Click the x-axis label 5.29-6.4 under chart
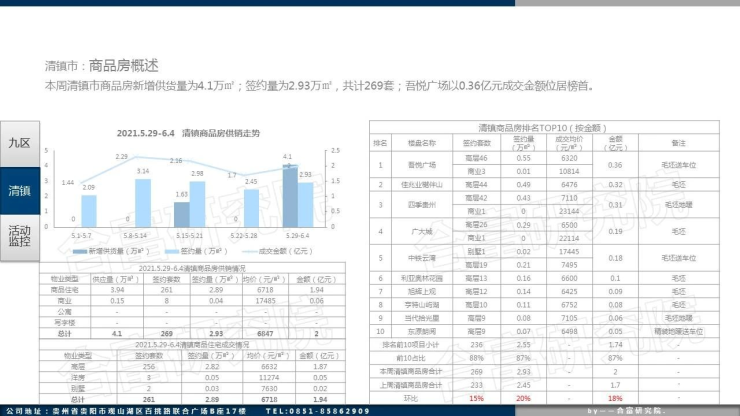The height and width of the screenshot is (416, 740). click(x=297, y=235)
